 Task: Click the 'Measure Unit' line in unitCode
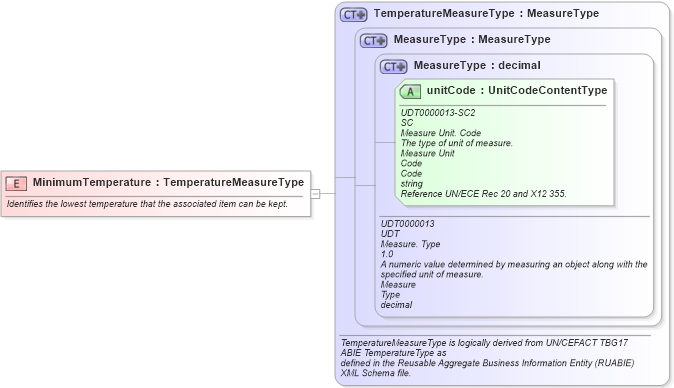click(x=427, y=153)
